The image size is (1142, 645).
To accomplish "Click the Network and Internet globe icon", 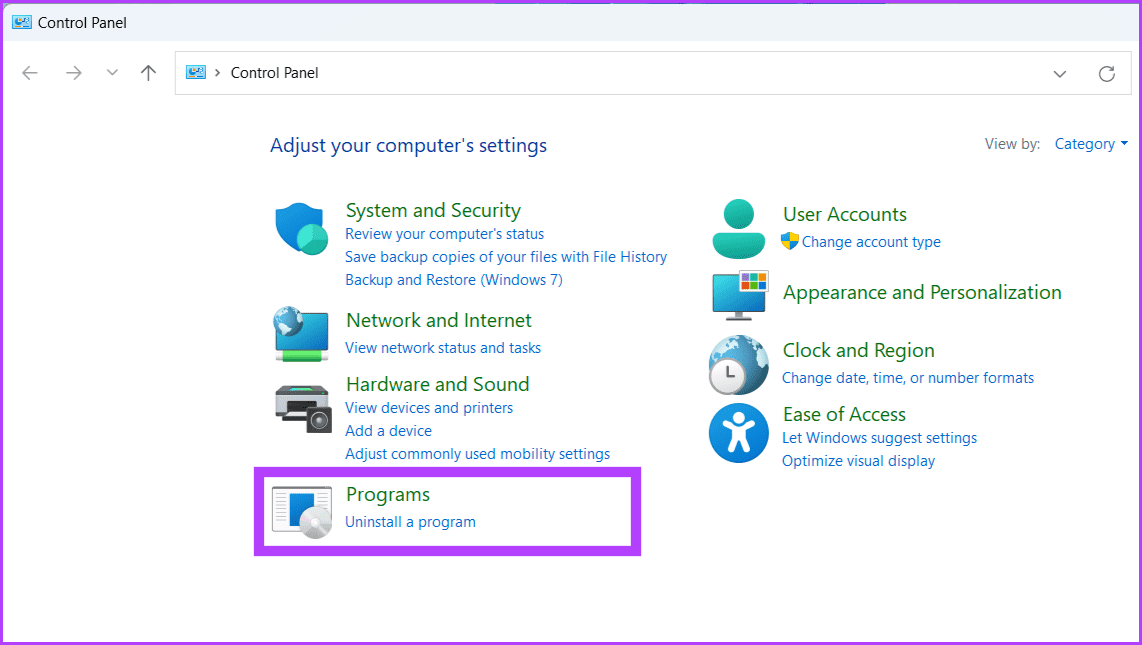I will pos(301,335).
